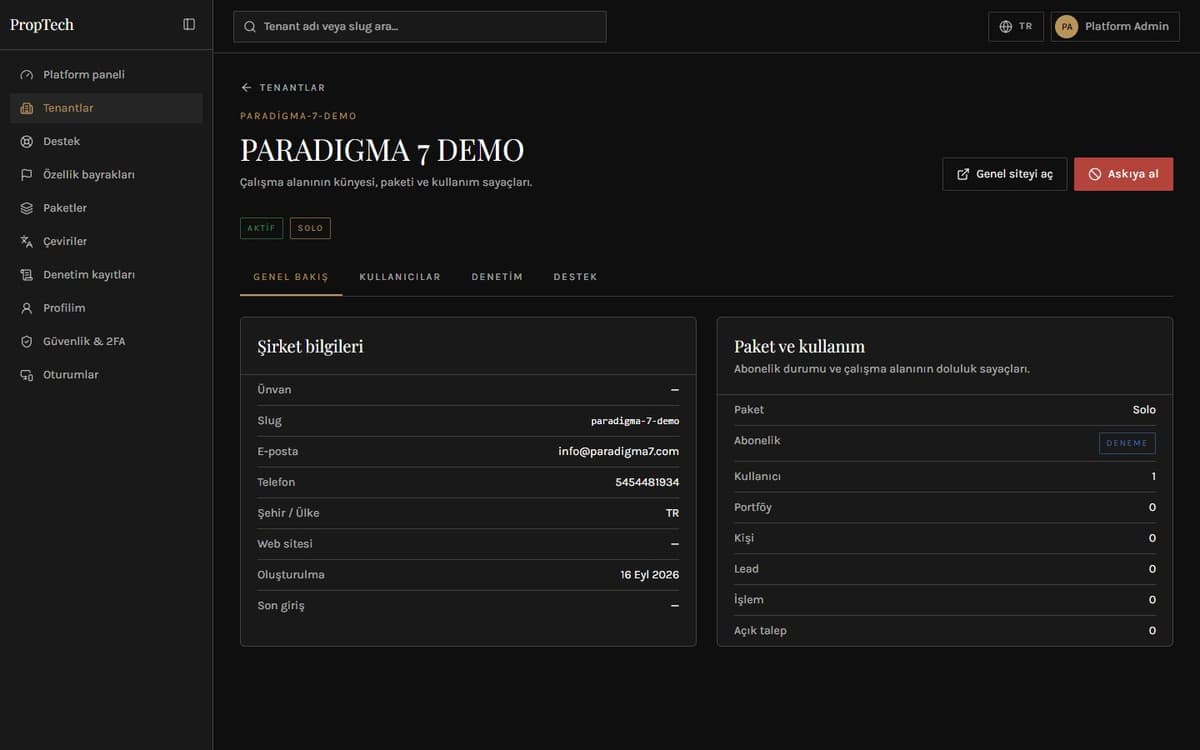Click the Solo value in Paket row
1200x750 pixels.
point(1144,410)
